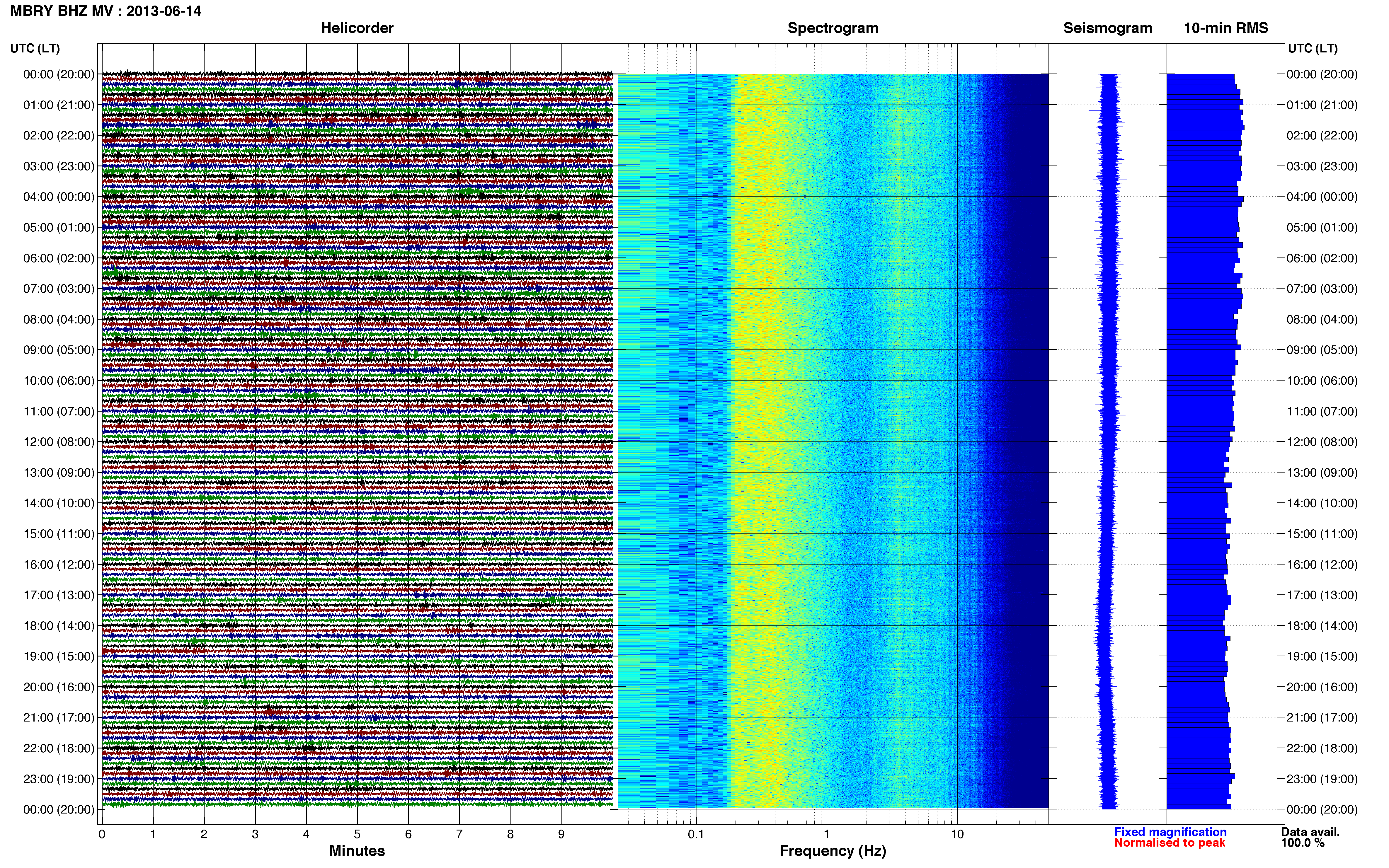The width and height of the screenshot is (1389, 868).
Task: Click left time label 05:00 (01:00)
Action: [x=59, y=227]
